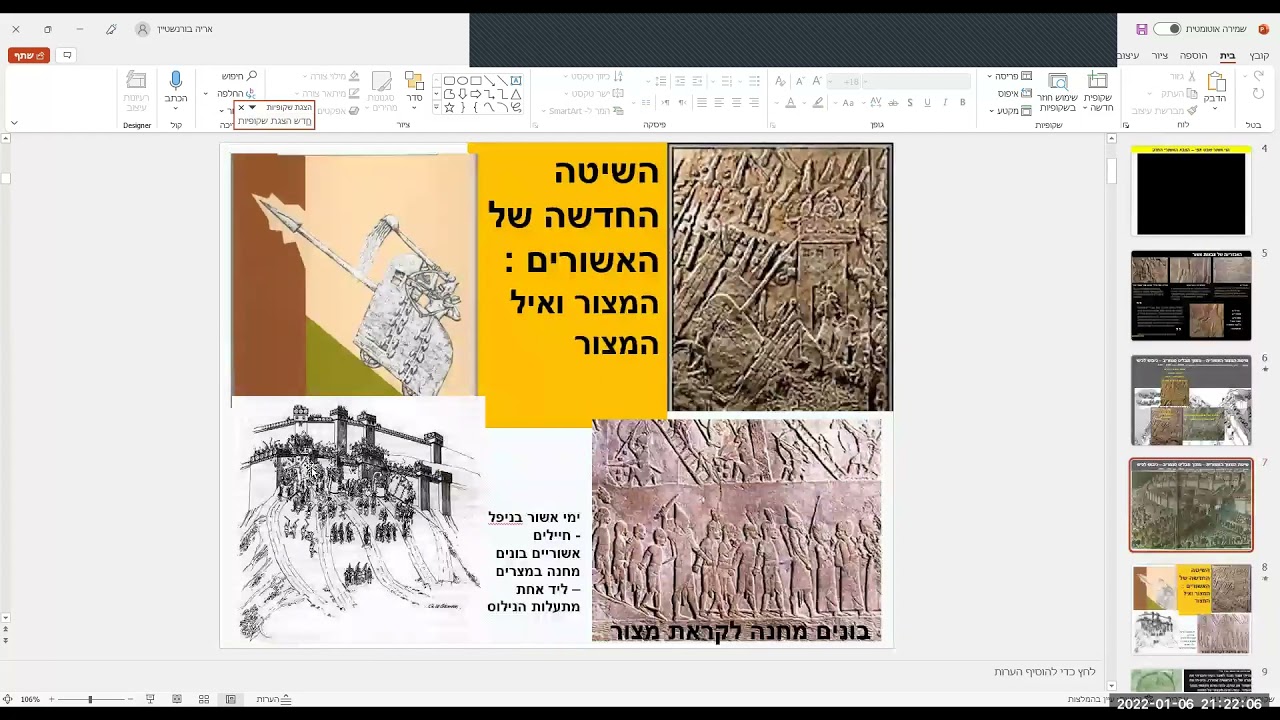Image resolution: width=1280 pixels, height=720 pixels.
Task: Click the Format Painter (מברשת עיצוב) icon
Action: 1193,111
